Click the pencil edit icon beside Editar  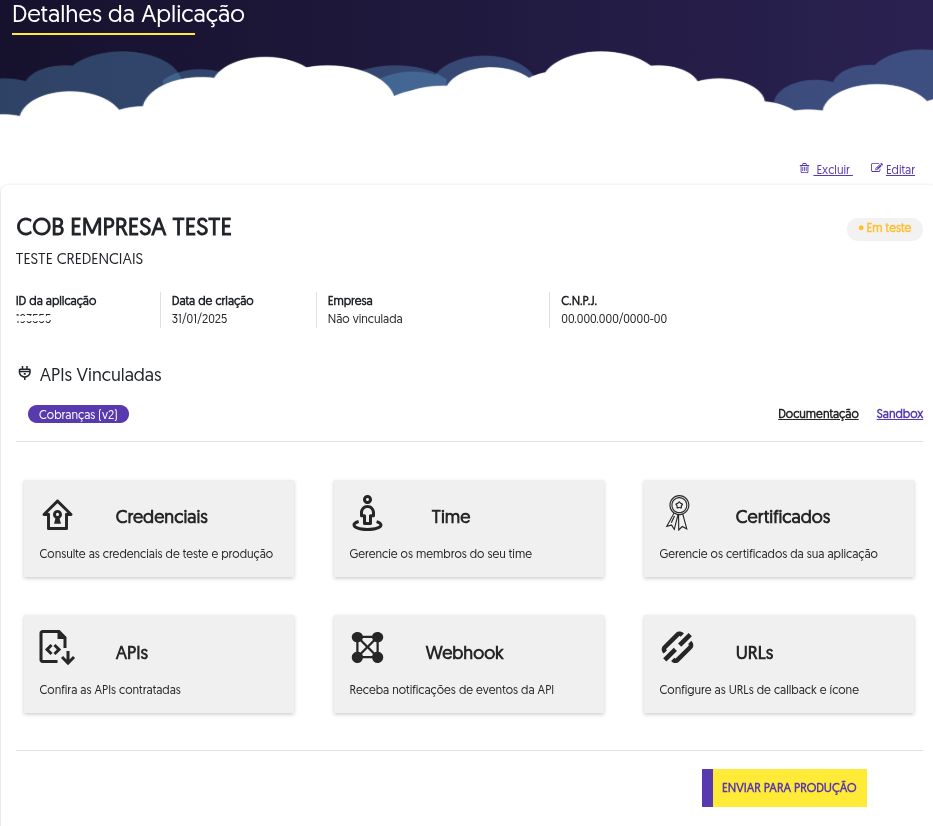coord(876,168)
